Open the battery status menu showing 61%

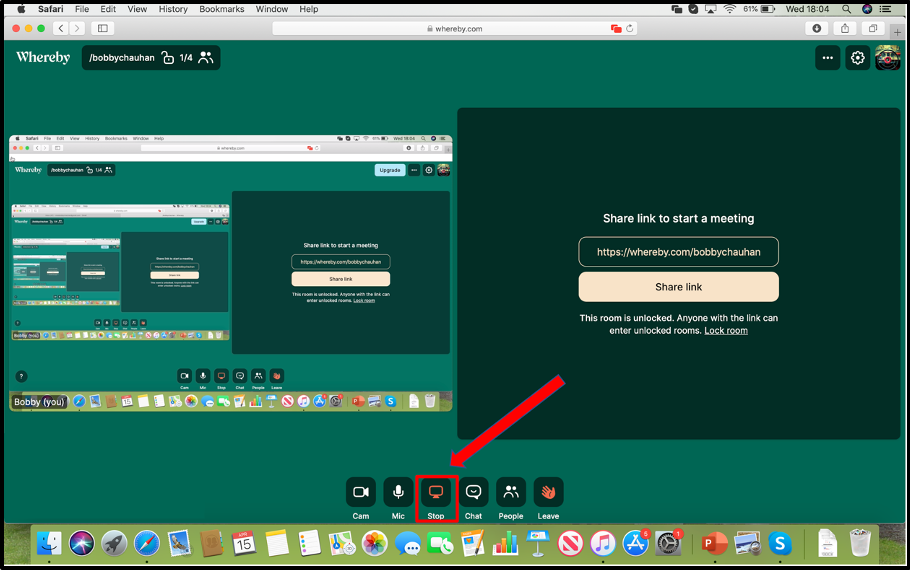759,9
